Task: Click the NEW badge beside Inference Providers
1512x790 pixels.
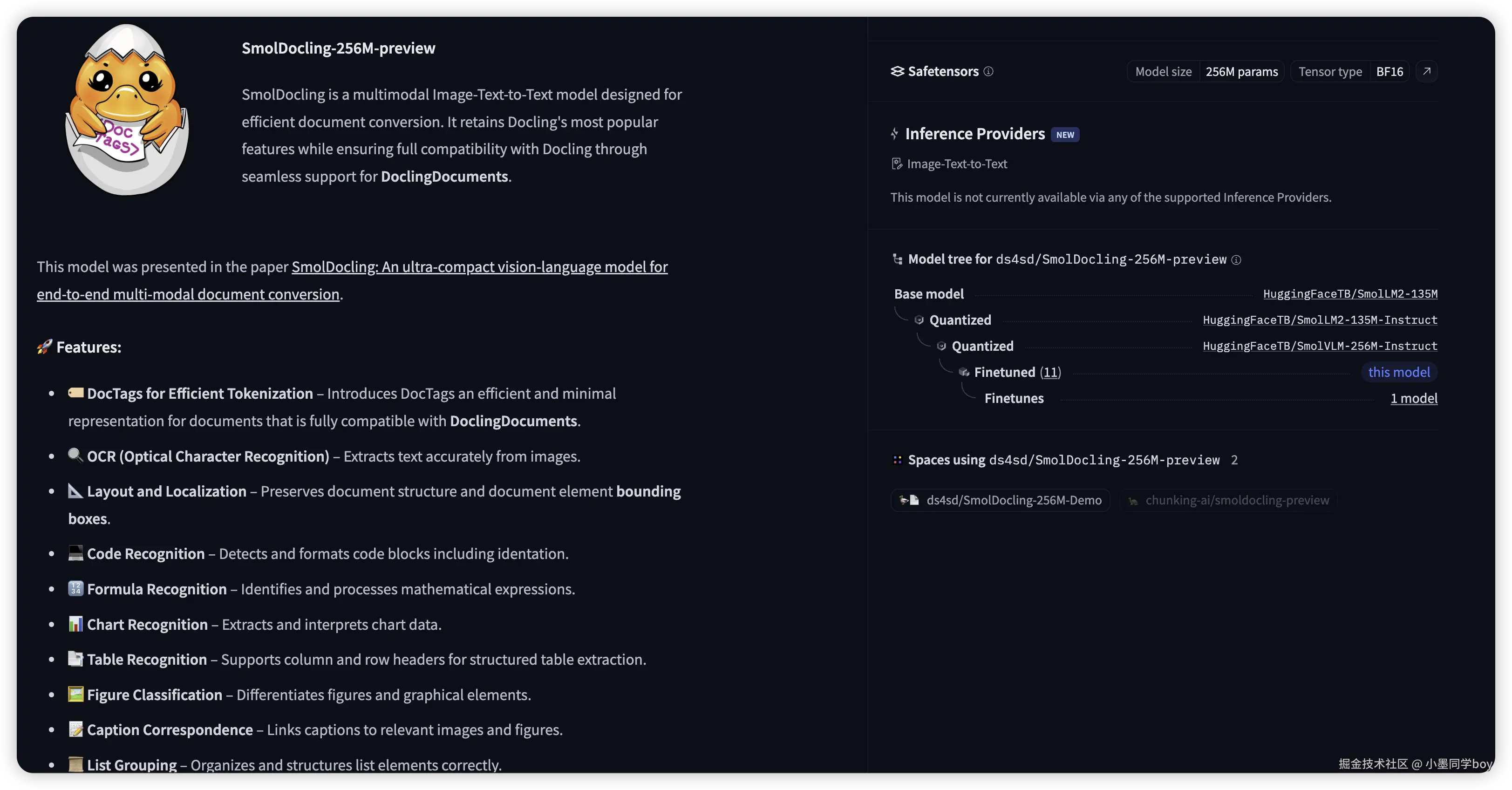Action: [1065, 135]
